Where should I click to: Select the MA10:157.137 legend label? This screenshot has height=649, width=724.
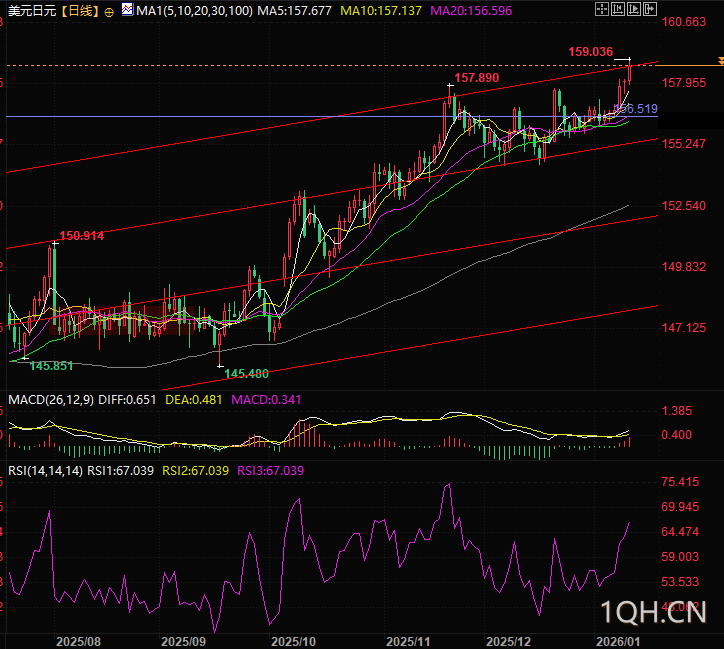click(381, 11)
